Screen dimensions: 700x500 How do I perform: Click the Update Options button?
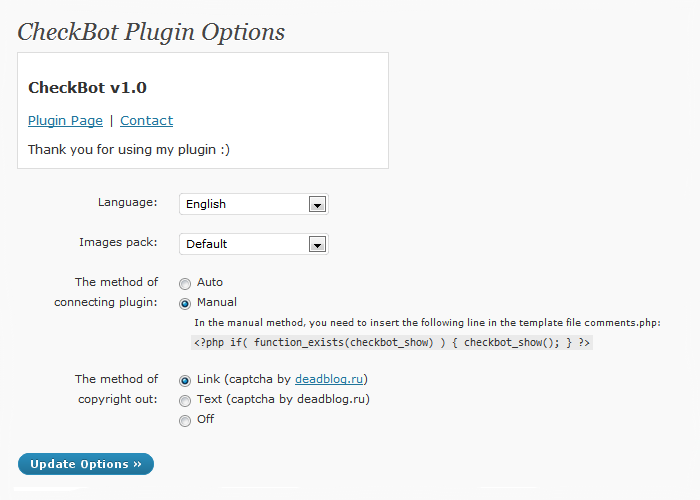click(x=86, y=464)
